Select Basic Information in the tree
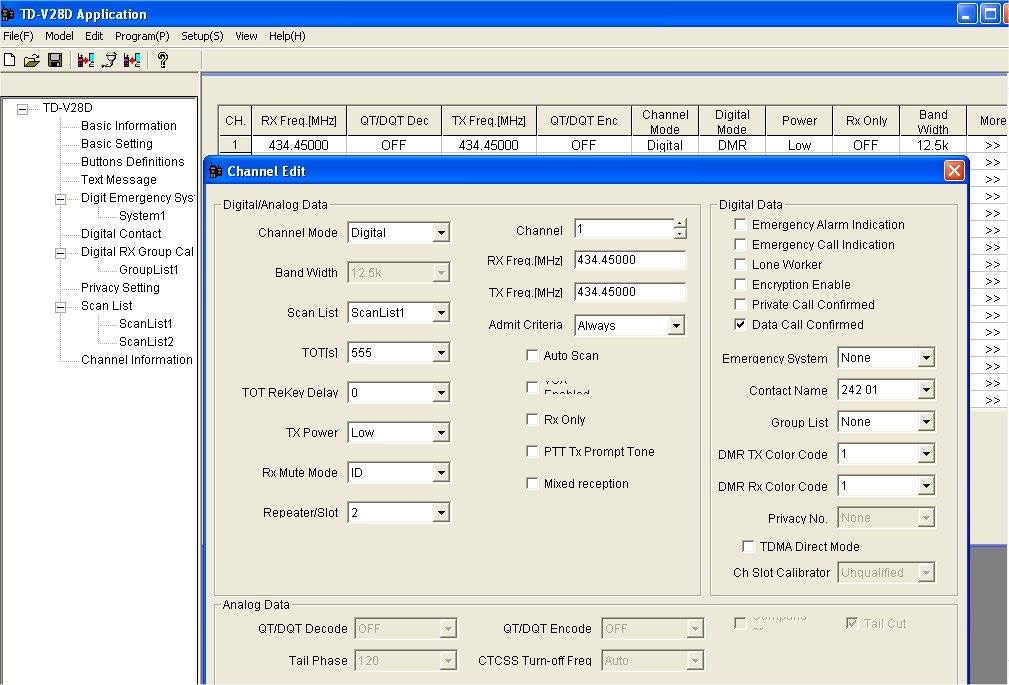Viewport: 1009px width, 685px height. [x=129, y=126]
